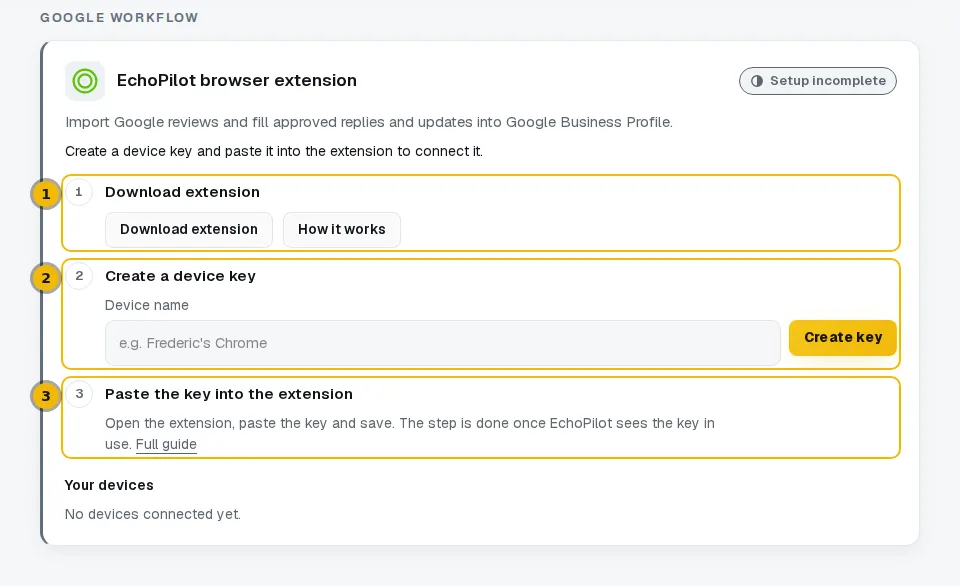Click the half-circle icon in Setup incomplete badge

[757, 81]
